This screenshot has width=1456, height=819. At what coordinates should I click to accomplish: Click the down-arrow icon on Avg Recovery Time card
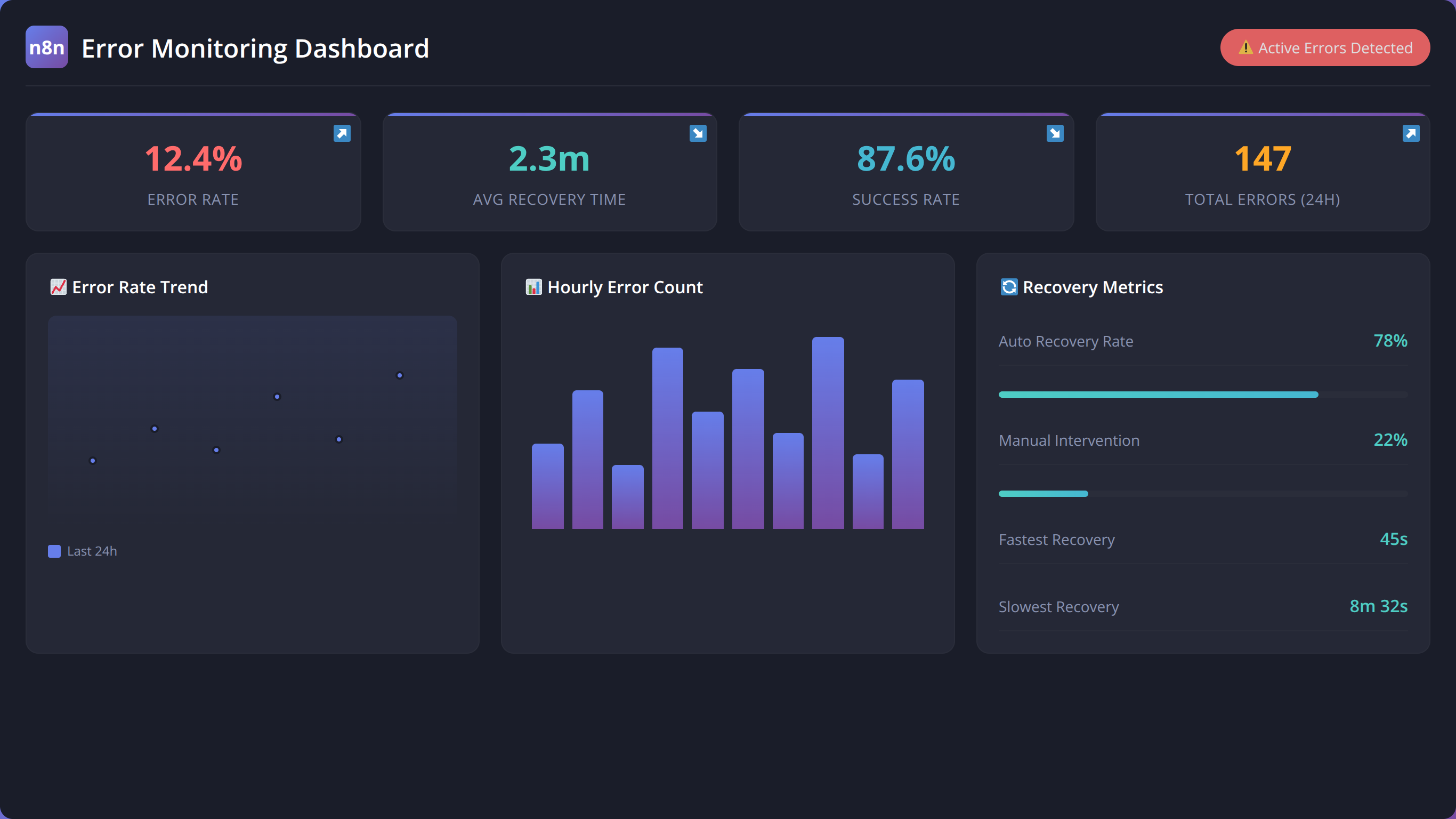(x=698, y=133)
